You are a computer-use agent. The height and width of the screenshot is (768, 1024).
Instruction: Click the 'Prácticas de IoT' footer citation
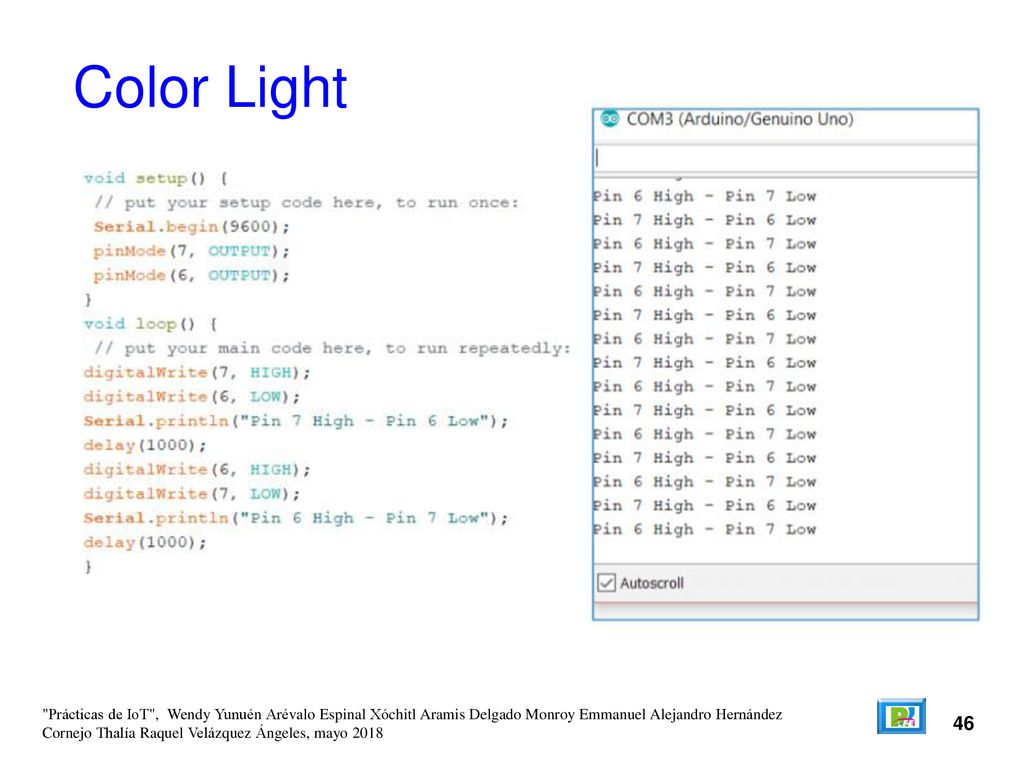click(412, 724)
